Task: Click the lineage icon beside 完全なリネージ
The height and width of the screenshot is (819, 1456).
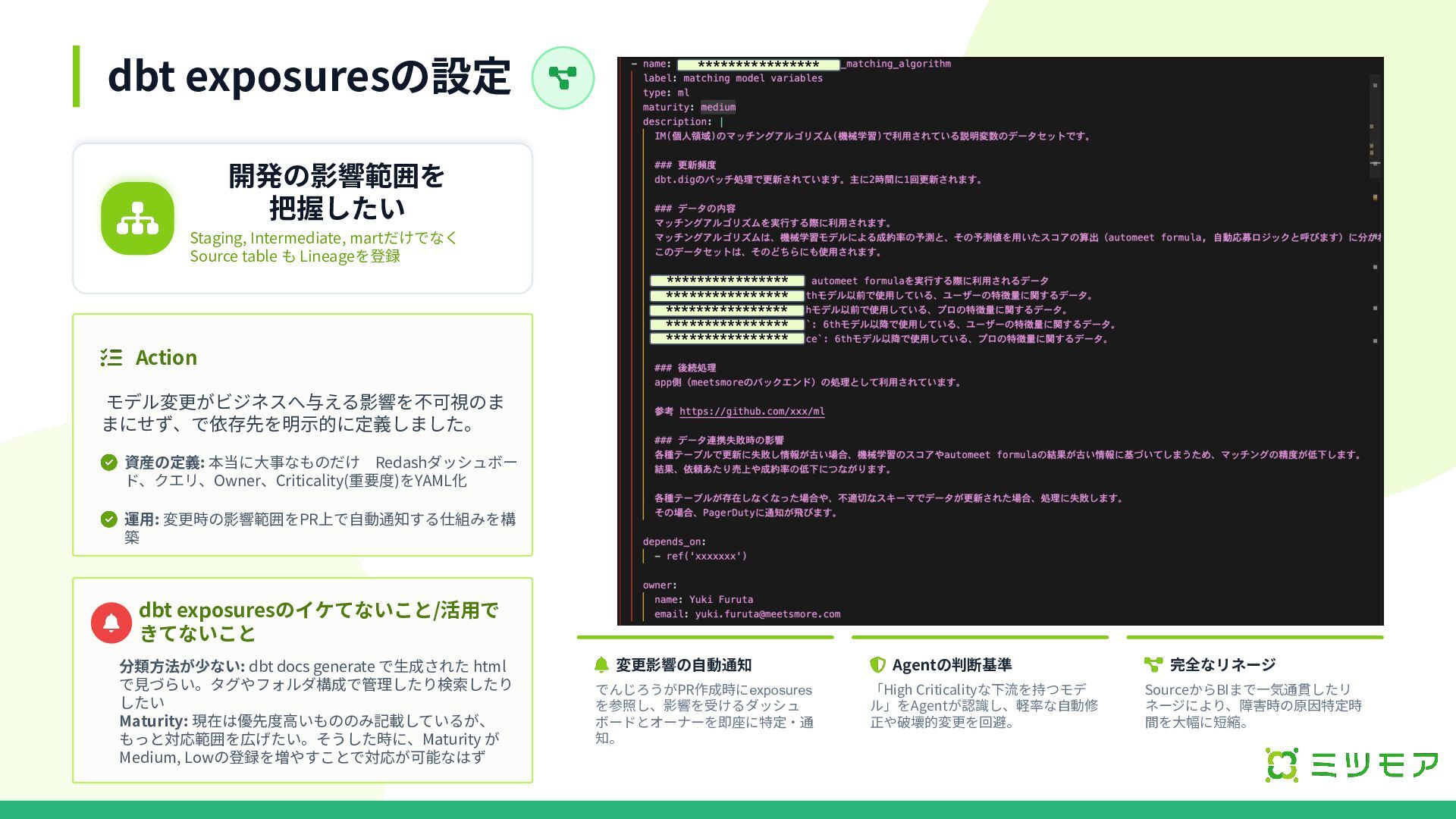Action: pos(1153,665)
